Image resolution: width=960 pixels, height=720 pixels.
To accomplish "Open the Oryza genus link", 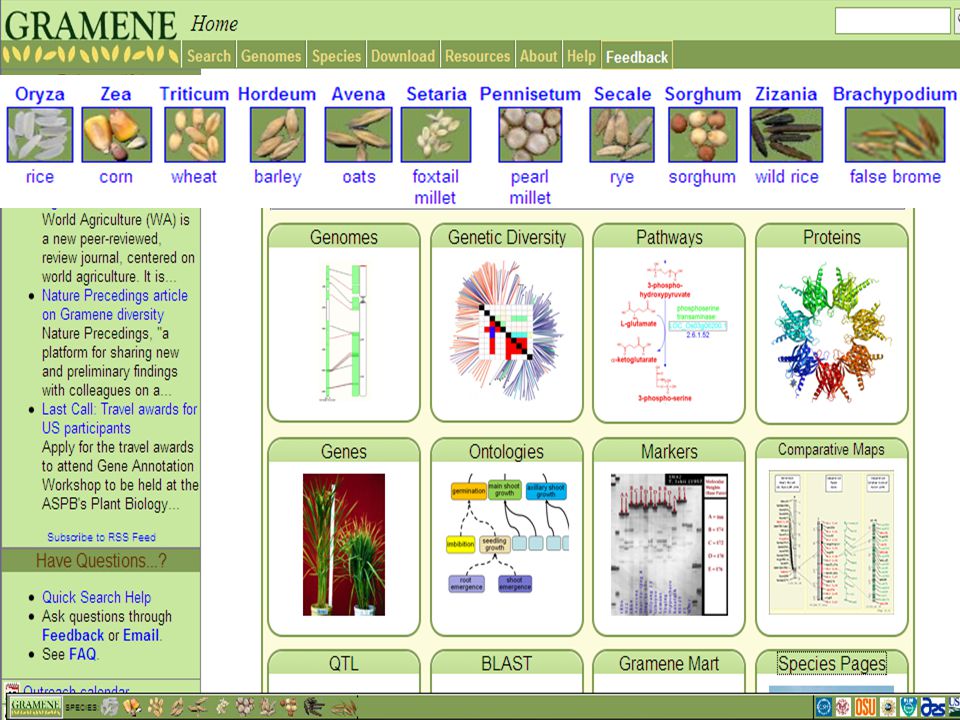I will [x=40, y=94].
